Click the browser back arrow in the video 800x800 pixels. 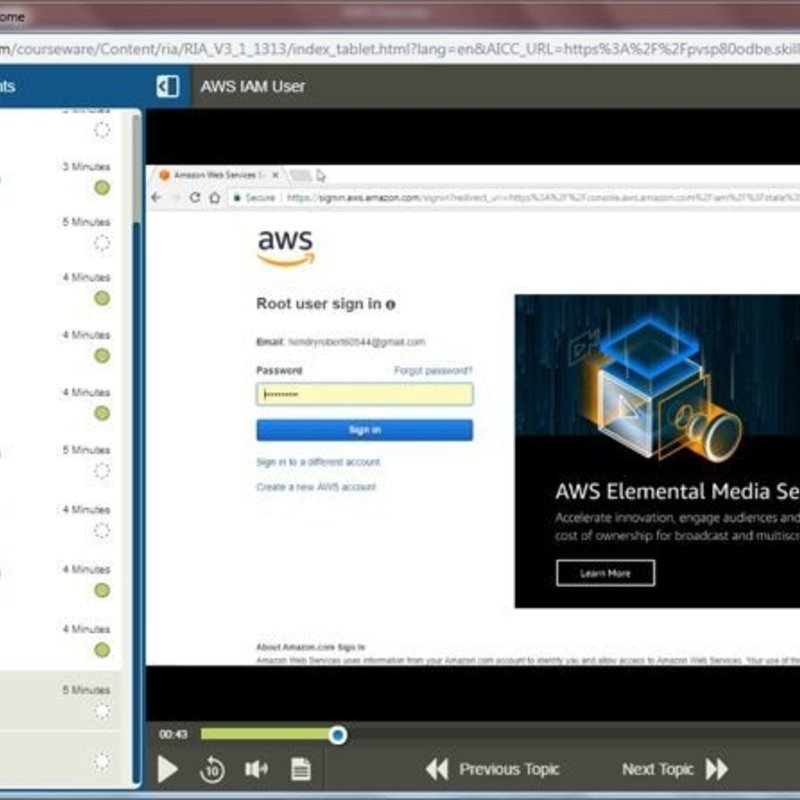[156, 197]
